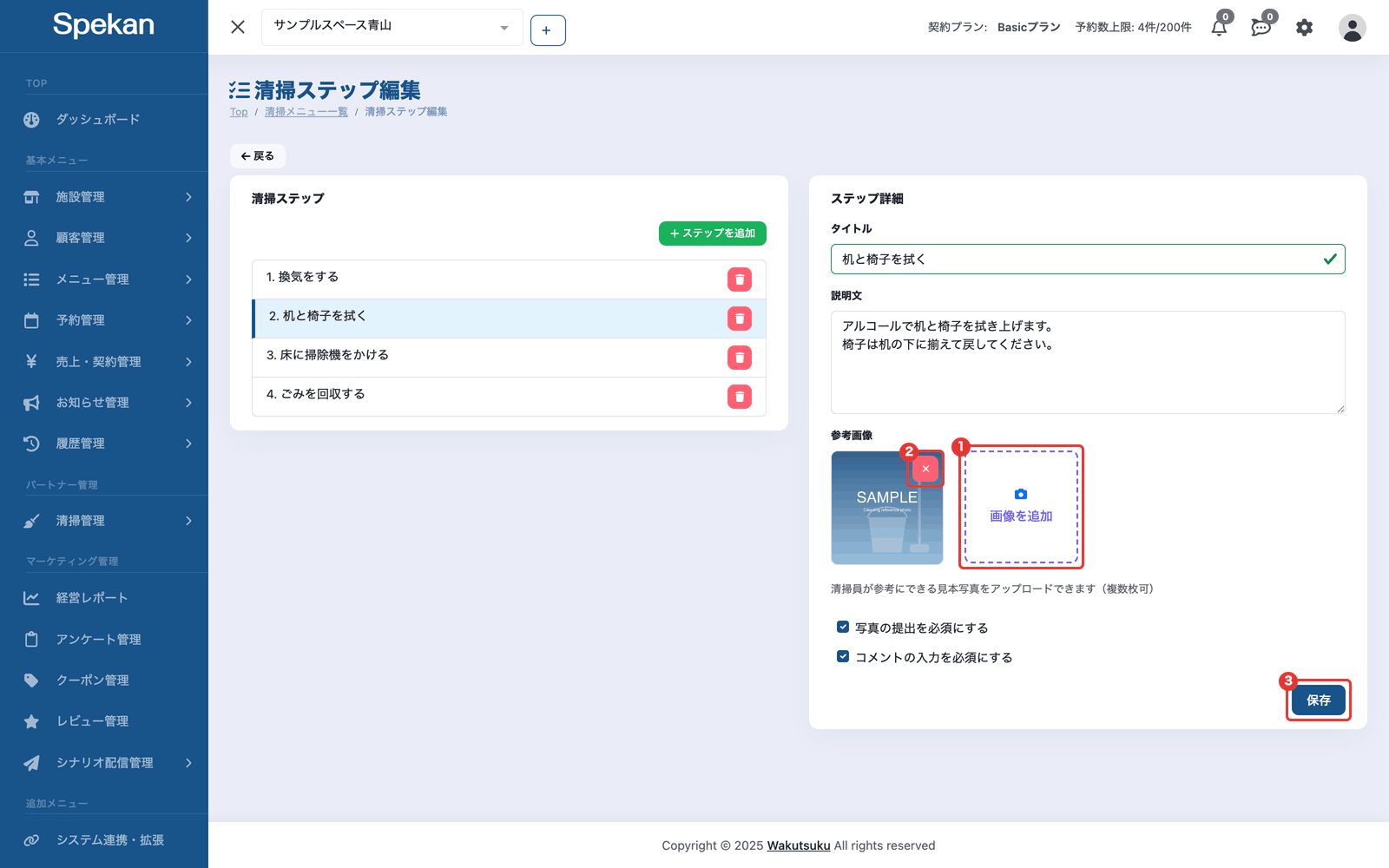The width and height of the screenshot is (1389, 868).
Task: Open システム連携・拡張 in the sidebar
Action: [104, 840]
